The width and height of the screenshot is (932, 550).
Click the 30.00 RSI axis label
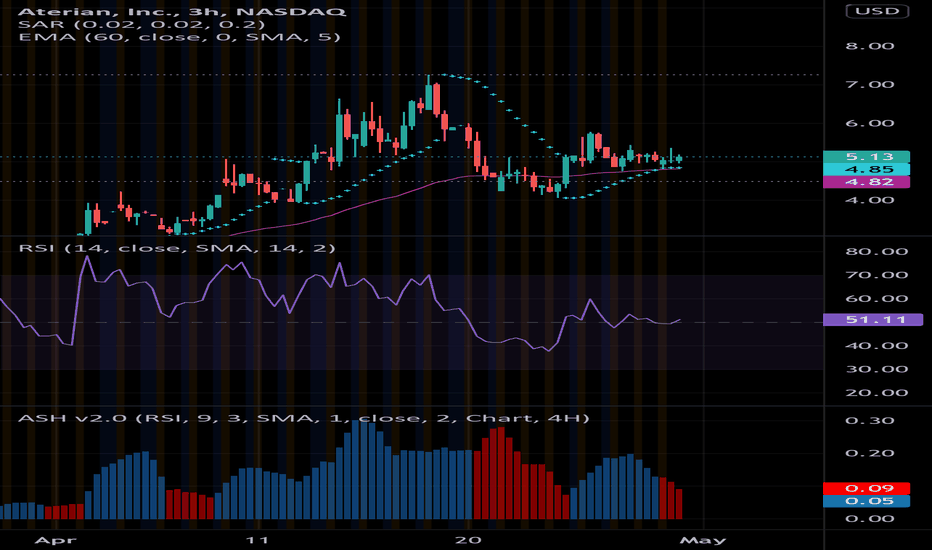pyautogui.click(x=877, y=369)
